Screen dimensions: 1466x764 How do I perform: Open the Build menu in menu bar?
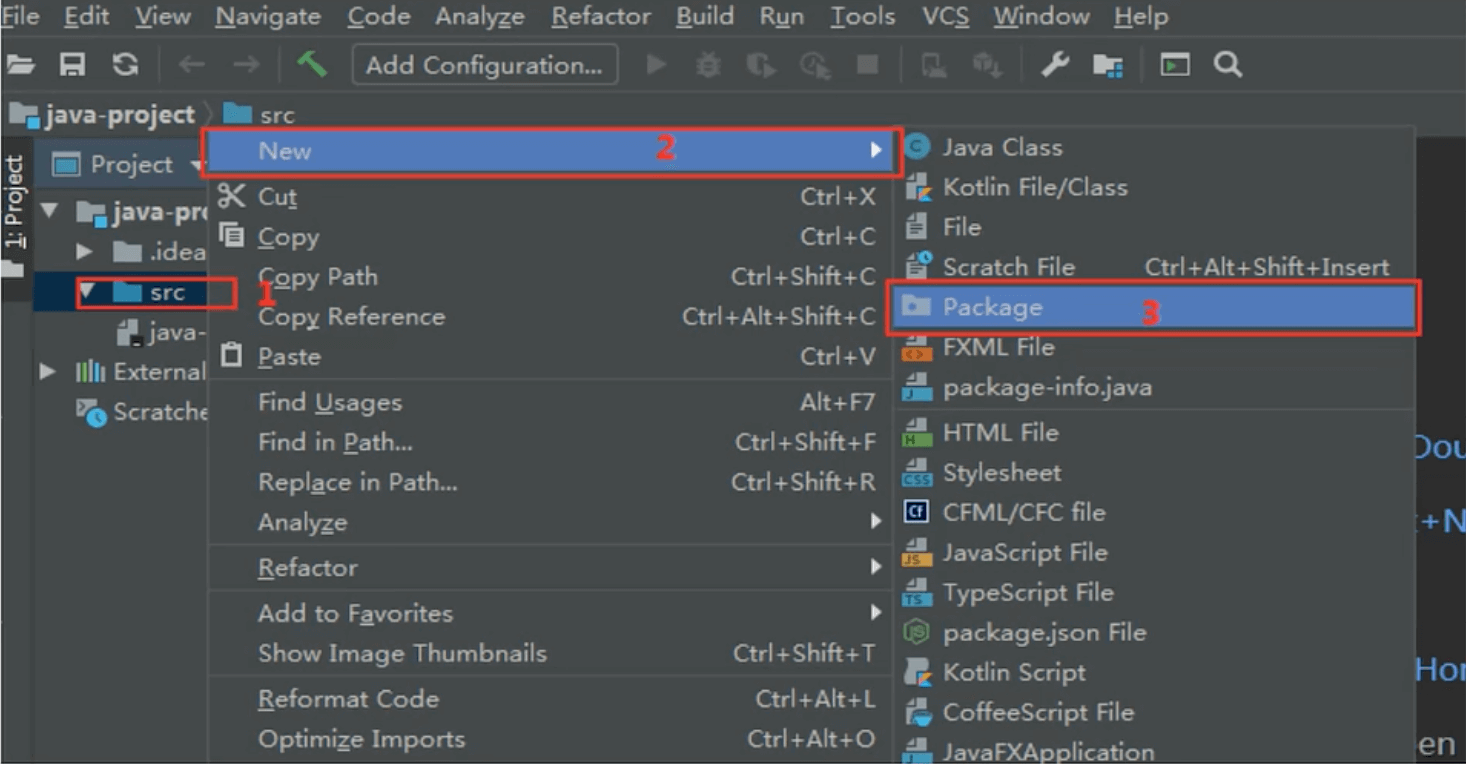pos(705,17)
